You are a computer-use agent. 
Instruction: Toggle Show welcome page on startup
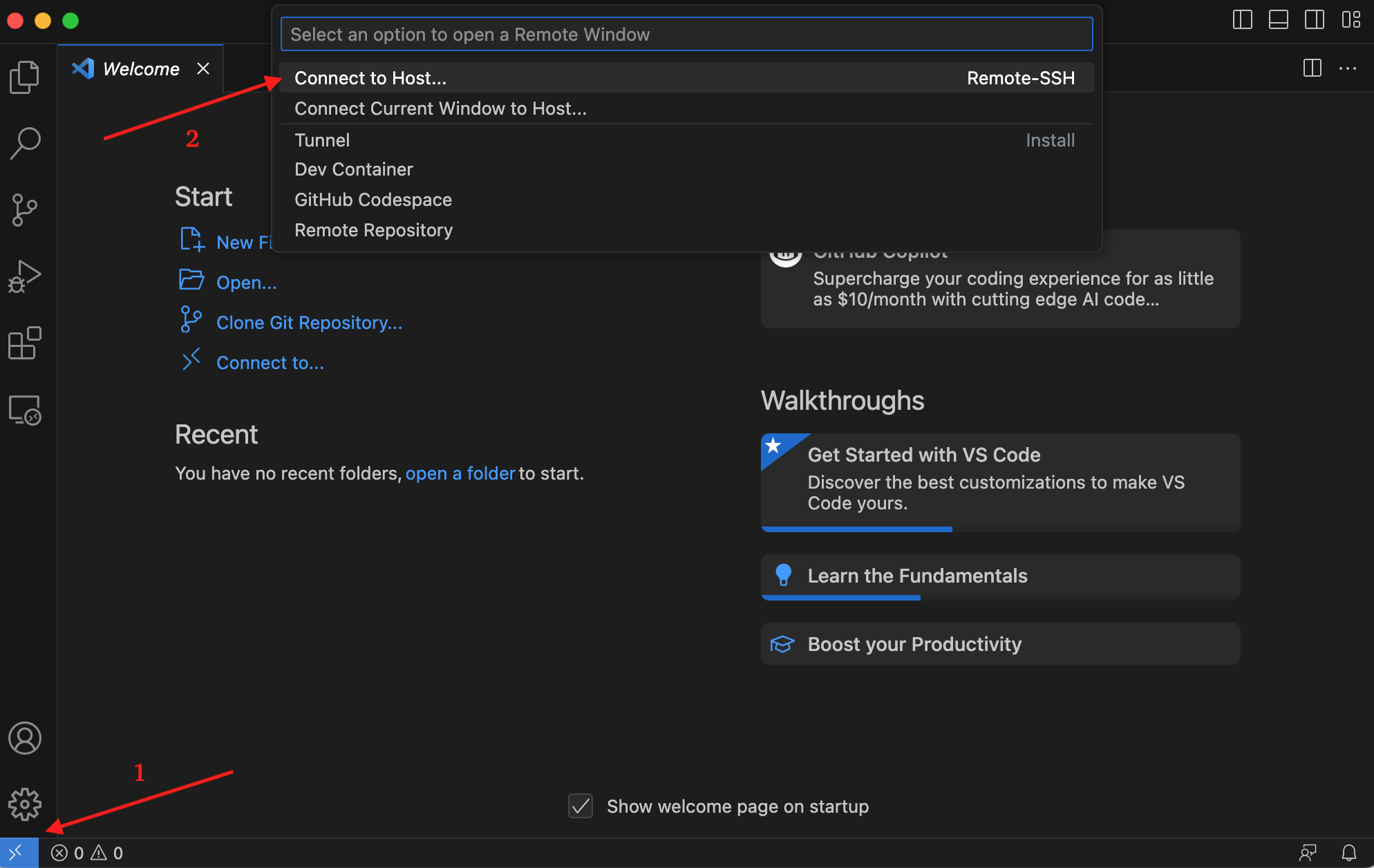pyautogui.click(x=582, y=804)
